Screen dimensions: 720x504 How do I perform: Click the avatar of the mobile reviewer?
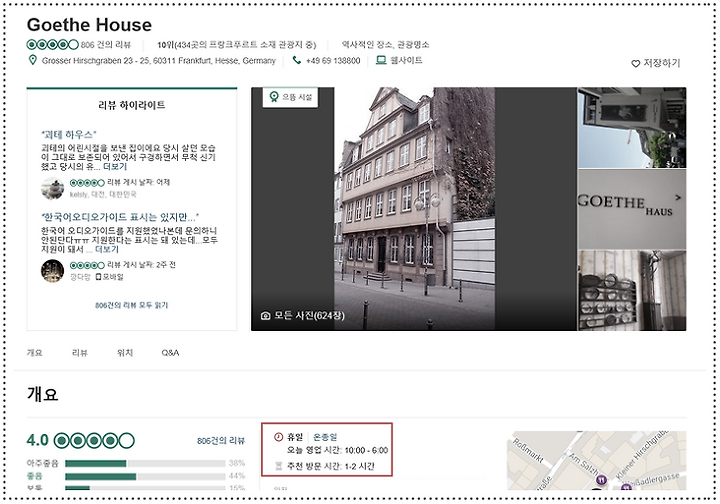pyautogui.click(x=52, y=271)
